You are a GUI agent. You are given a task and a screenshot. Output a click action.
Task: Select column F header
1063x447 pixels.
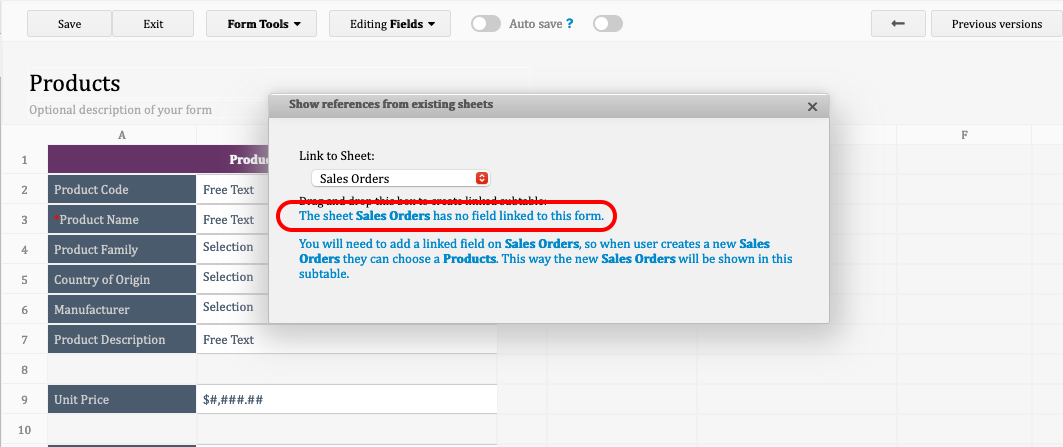click(x=964, y=135)
